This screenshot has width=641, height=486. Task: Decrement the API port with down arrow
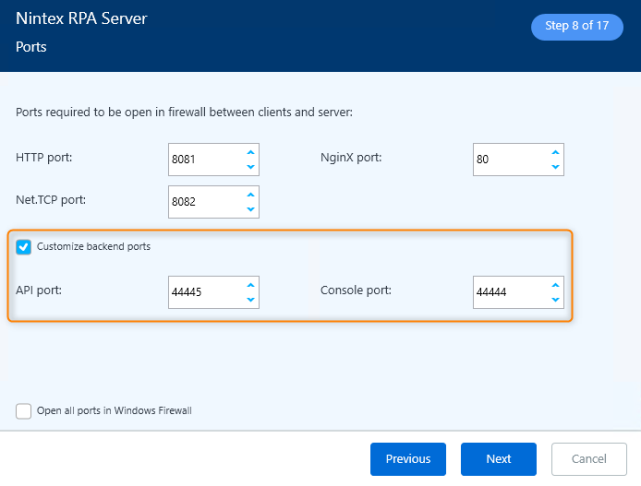[x=250, y=300]
